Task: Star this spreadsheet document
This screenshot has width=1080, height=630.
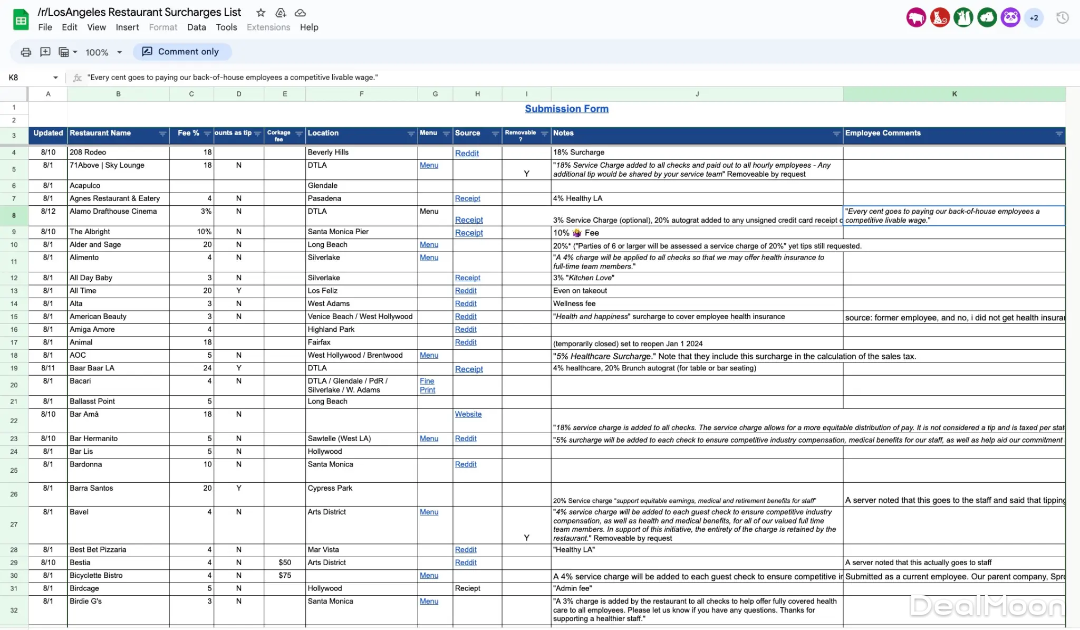Action: 261,13
